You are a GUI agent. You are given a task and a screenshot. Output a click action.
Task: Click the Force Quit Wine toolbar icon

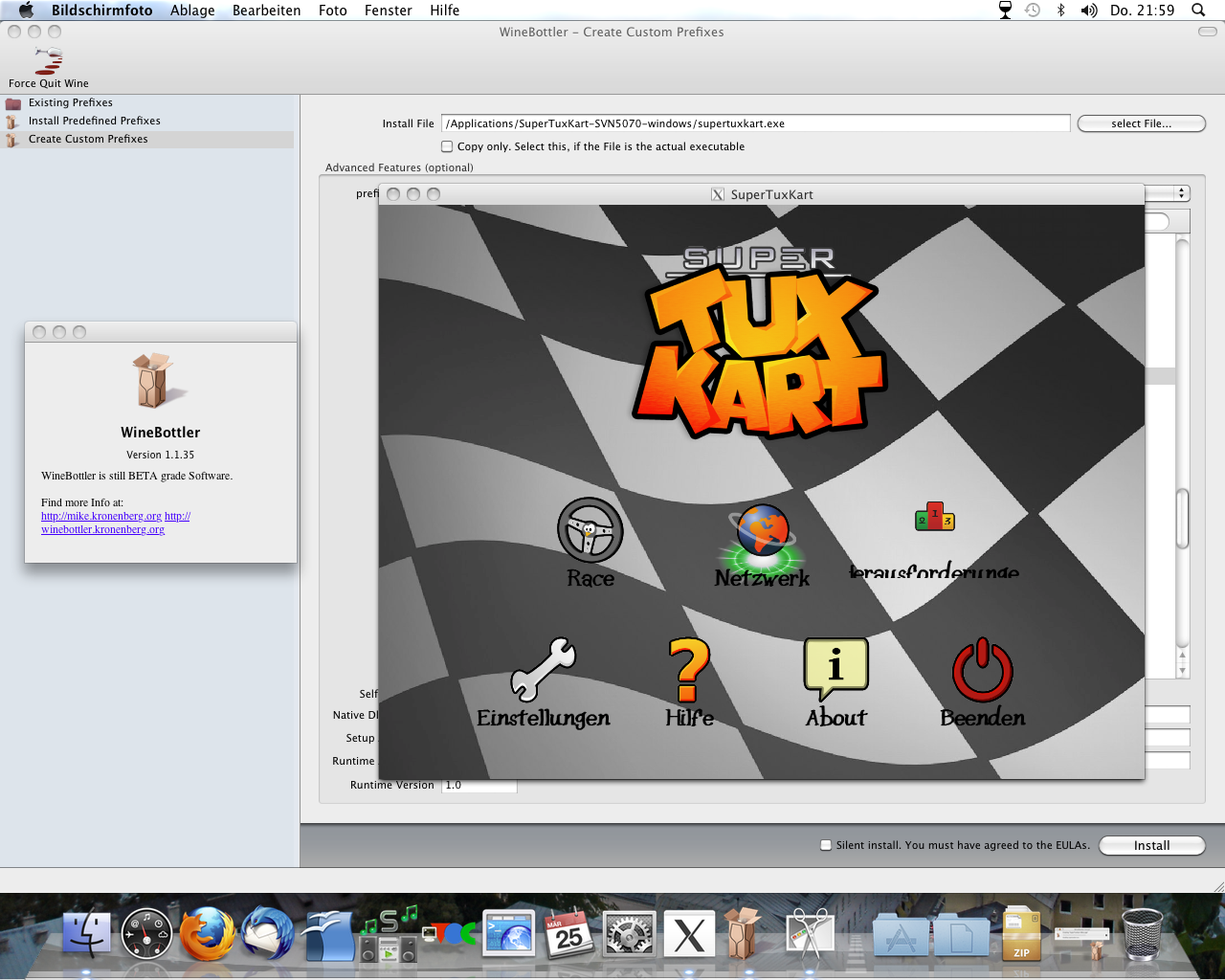pyautogui.click(x=49, y=60)
